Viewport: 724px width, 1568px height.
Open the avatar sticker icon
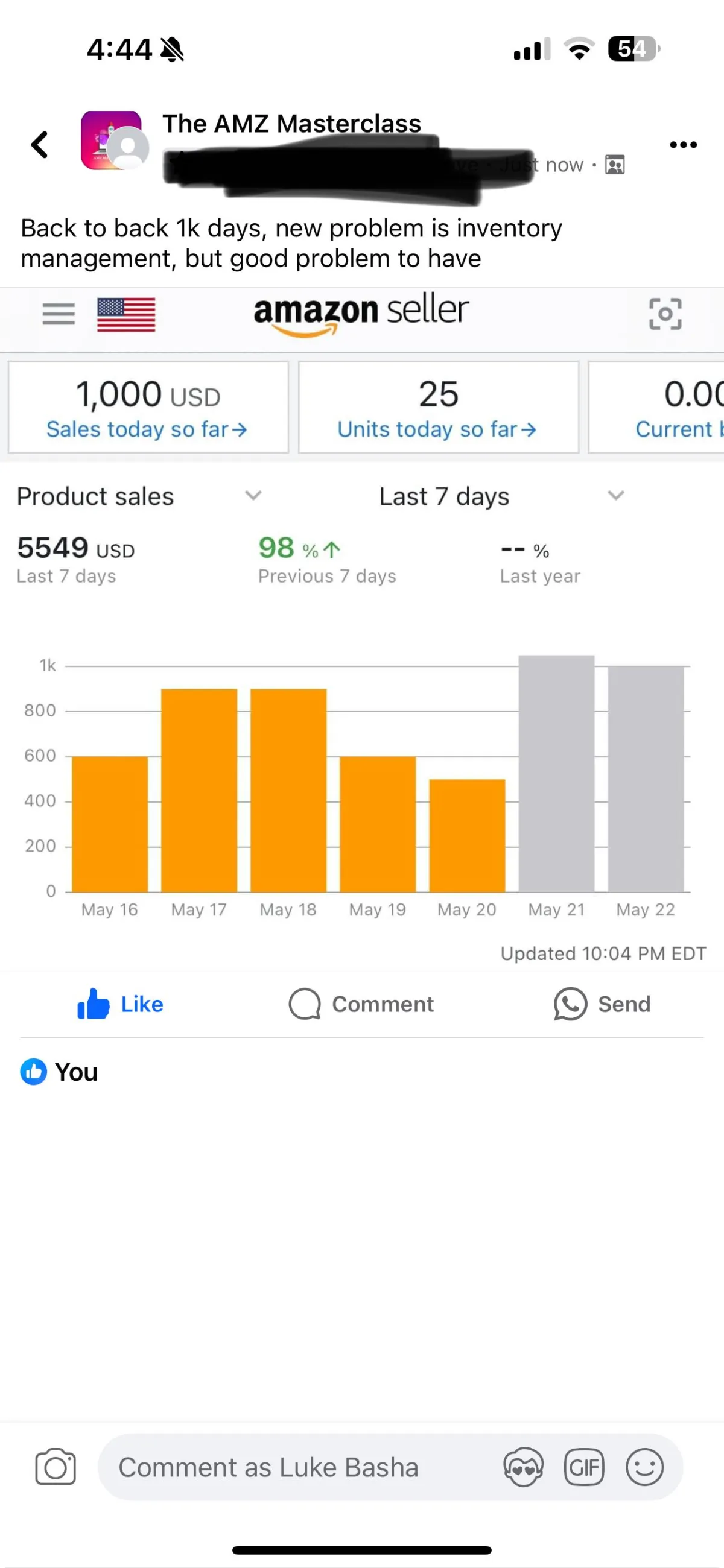[x=523, y=1467]
